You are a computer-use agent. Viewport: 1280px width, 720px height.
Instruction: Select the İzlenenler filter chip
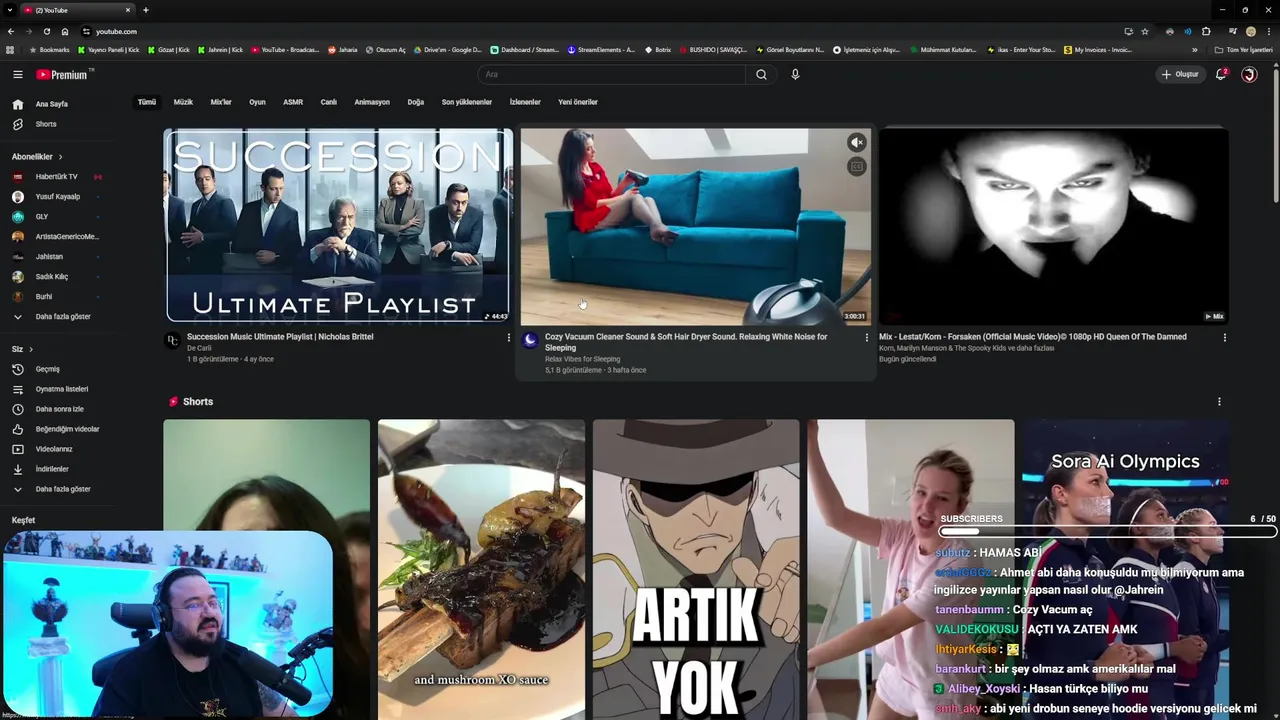(x=525, y=102)
